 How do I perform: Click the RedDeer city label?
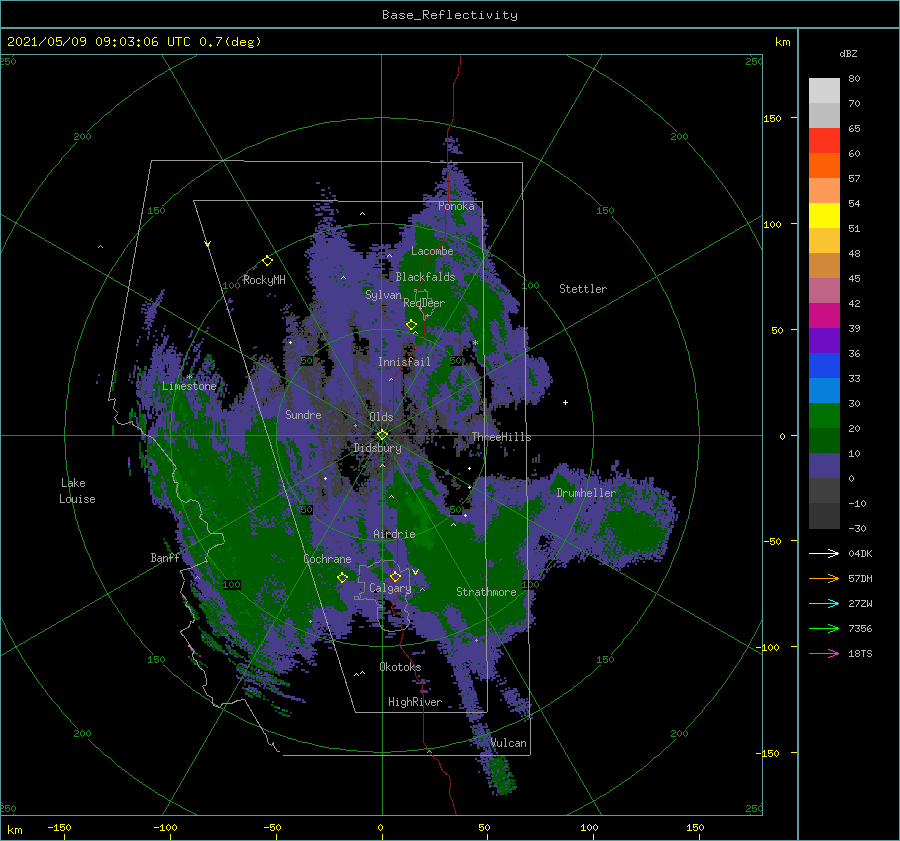424,303
